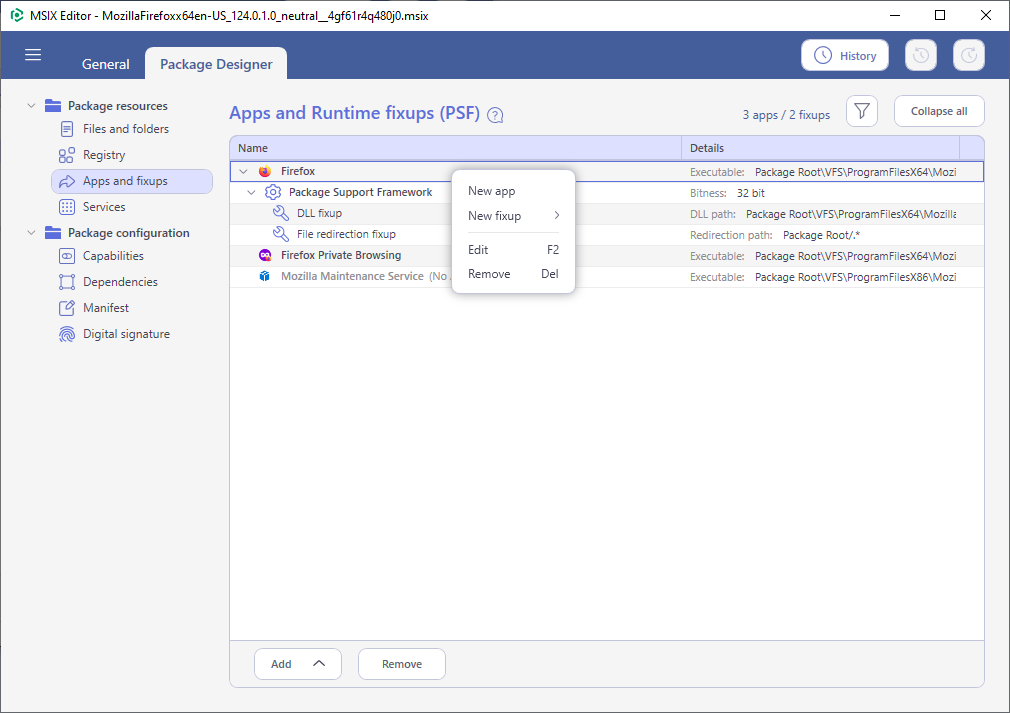Click the '32 bit' bitness value
1010x713 pixels.
tap(750, 193)
